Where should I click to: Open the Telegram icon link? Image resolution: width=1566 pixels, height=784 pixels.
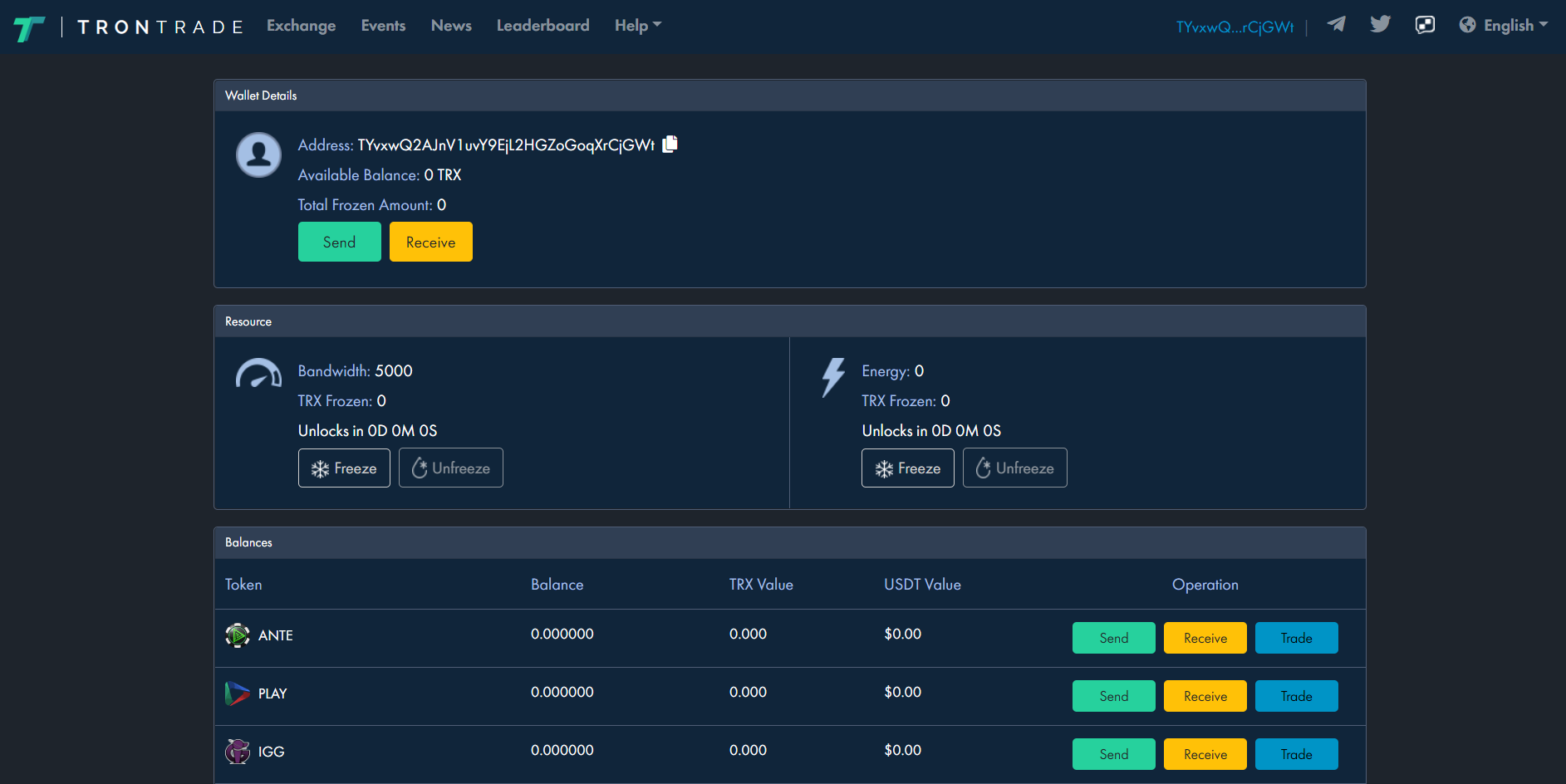click(1336, 24)
